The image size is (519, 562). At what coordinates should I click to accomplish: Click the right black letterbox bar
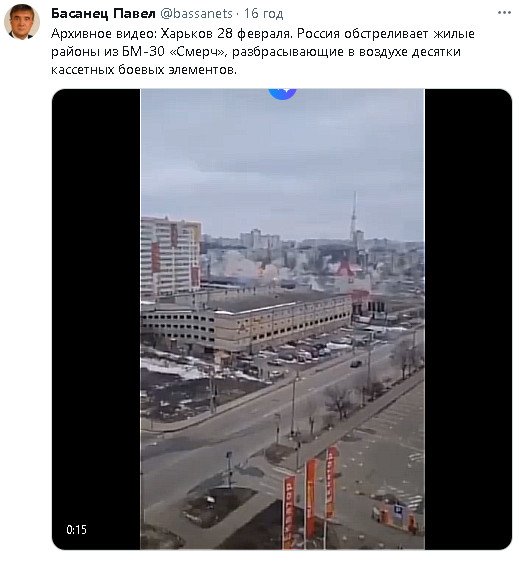point(468,319)
